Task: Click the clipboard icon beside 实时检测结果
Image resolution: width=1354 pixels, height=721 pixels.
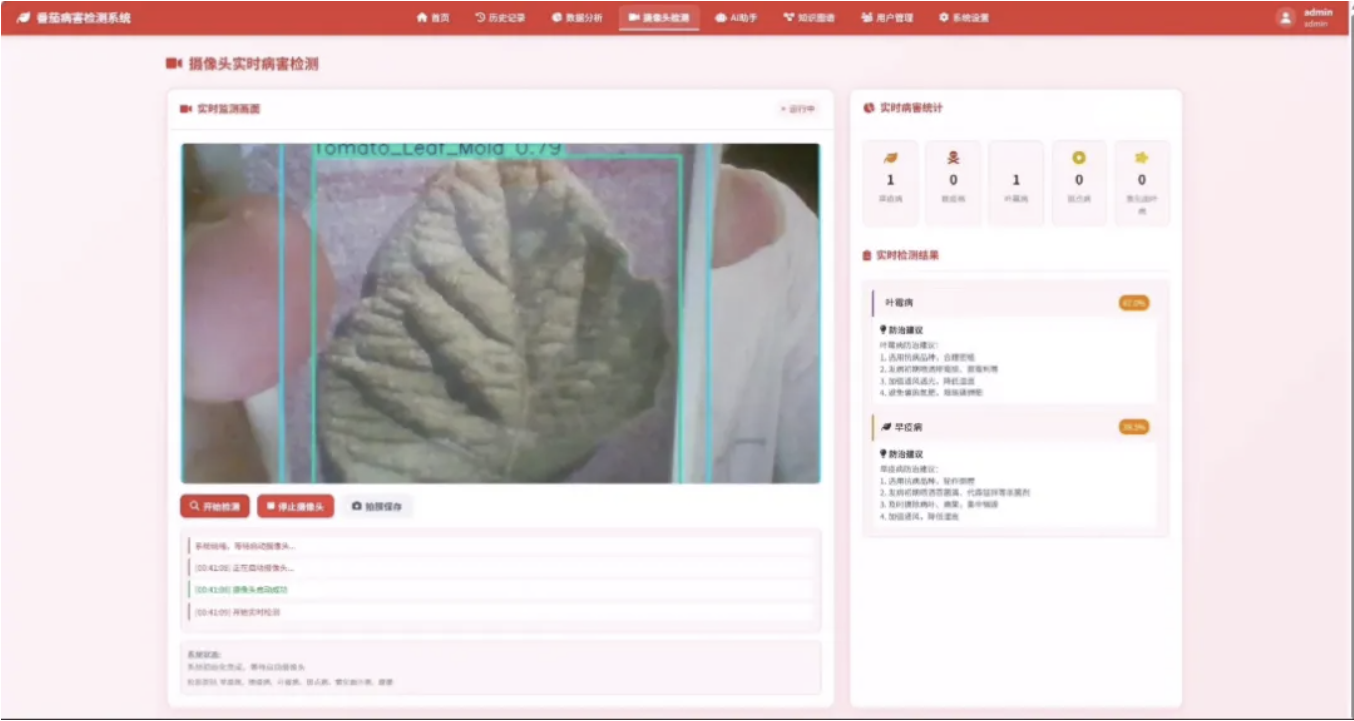Action: coord(867,256)
